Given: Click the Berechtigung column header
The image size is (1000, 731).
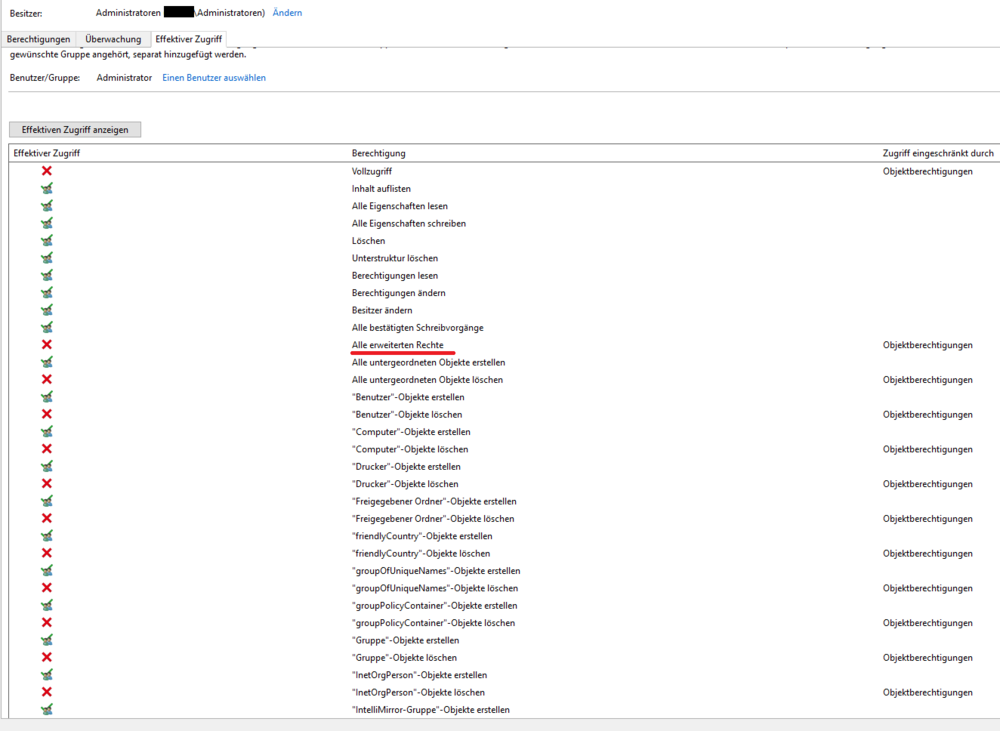Looking at the screenshot, I should pyautogui.click(x=378, y=153).
